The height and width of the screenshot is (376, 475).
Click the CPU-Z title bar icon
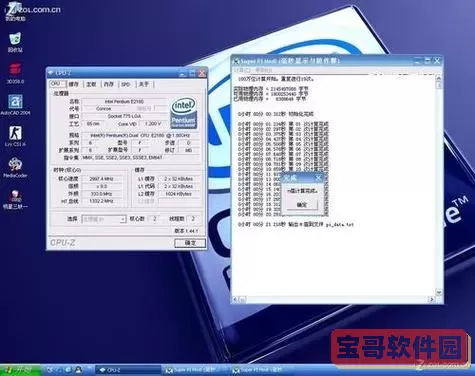click(51, 72)
